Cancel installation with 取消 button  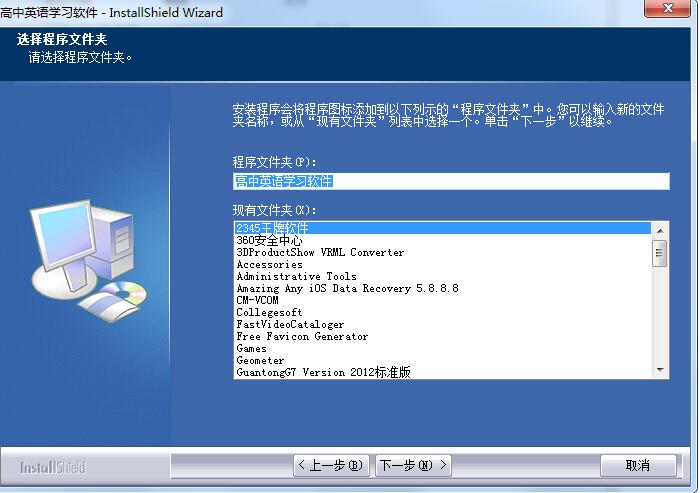click(638, 466)
